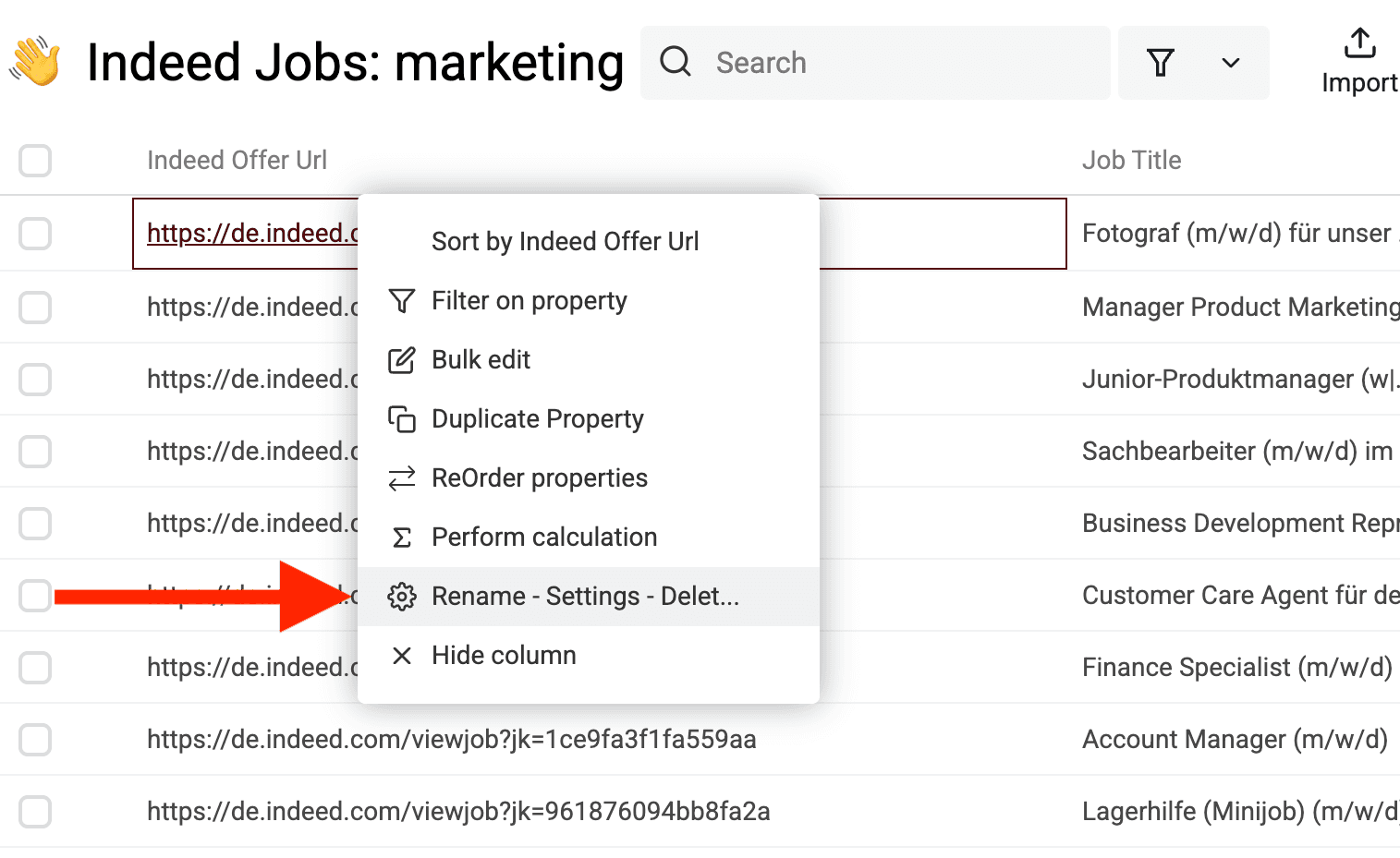The image size is (1400, 858).
Task: Tick the checkbox beside the Fotograf row
Action: tap(34, 234)
